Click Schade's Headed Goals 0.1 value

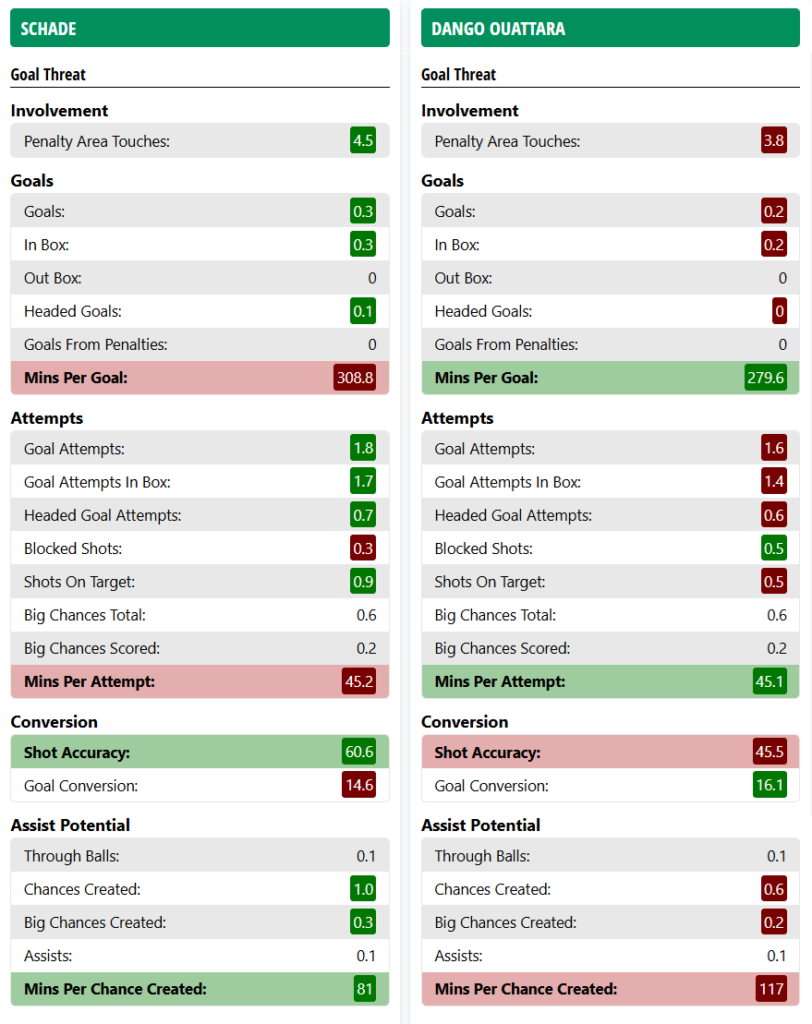point(363,312)
